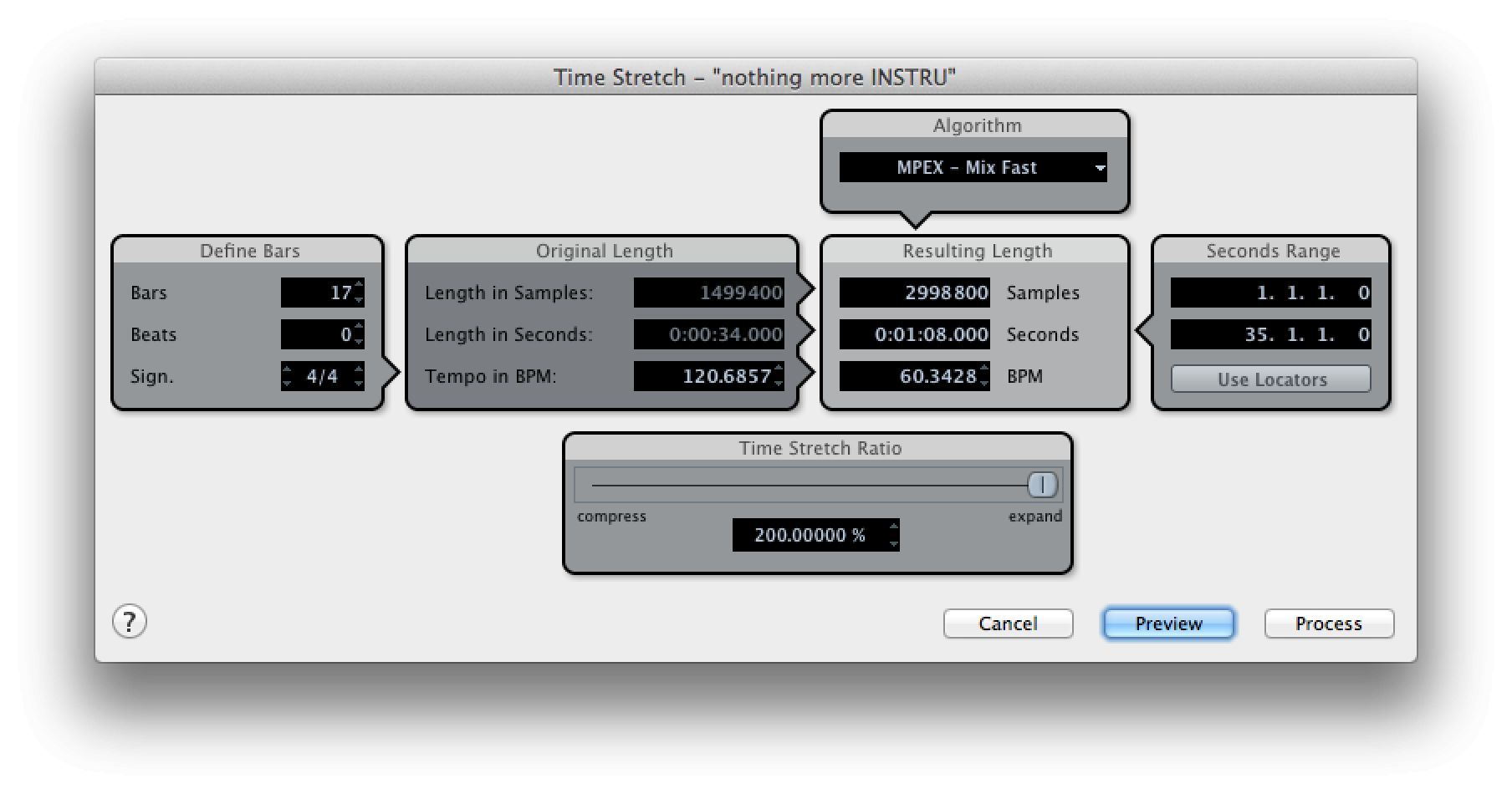Viewport: 1512px width, 794px height.
Task: Click the Preview button
Action: pyautogui.click(x=1168, y=623)
